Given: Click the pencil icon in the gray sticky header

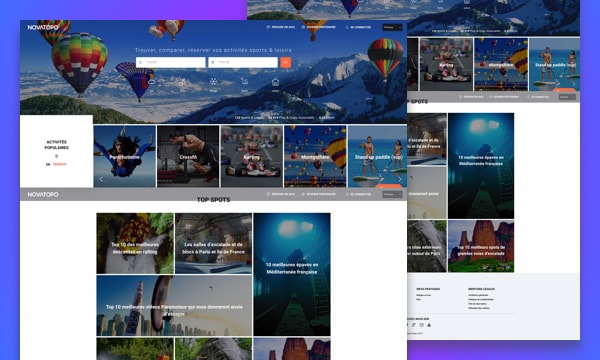Looking at the screenshot, I should (268, 194).
